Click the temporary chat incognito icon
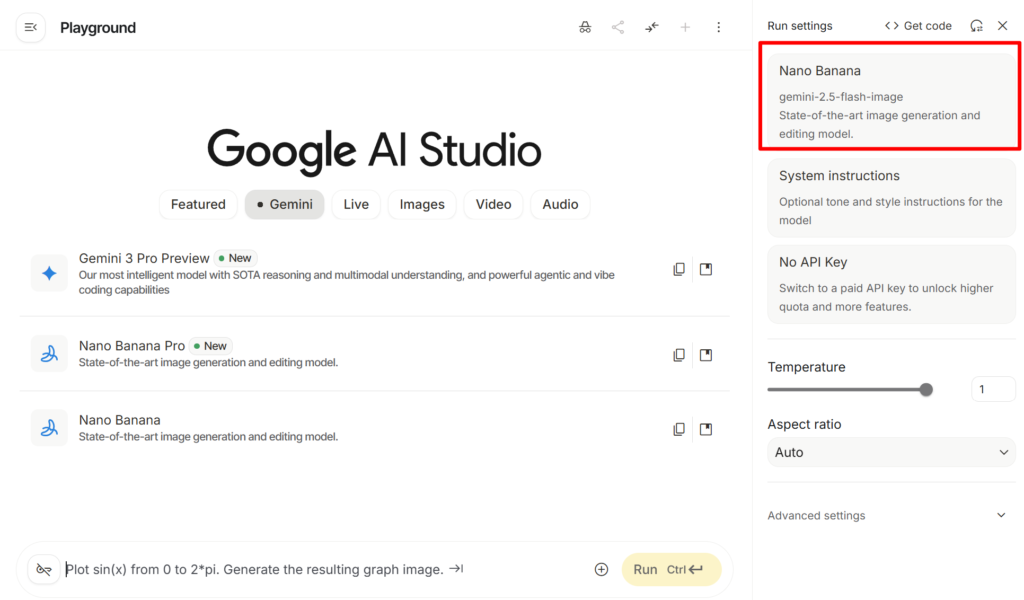 click(x=585, y=27)
